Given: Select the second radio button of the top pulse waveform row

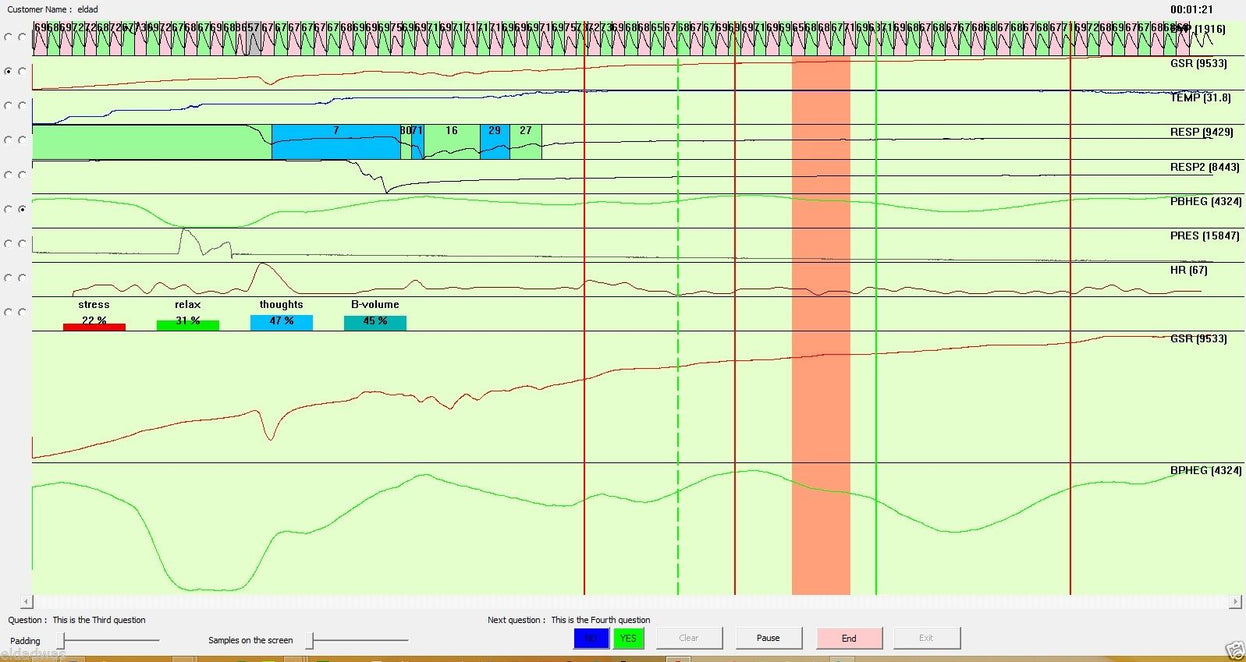Looking at the screenshot, I should pos(22,37).
